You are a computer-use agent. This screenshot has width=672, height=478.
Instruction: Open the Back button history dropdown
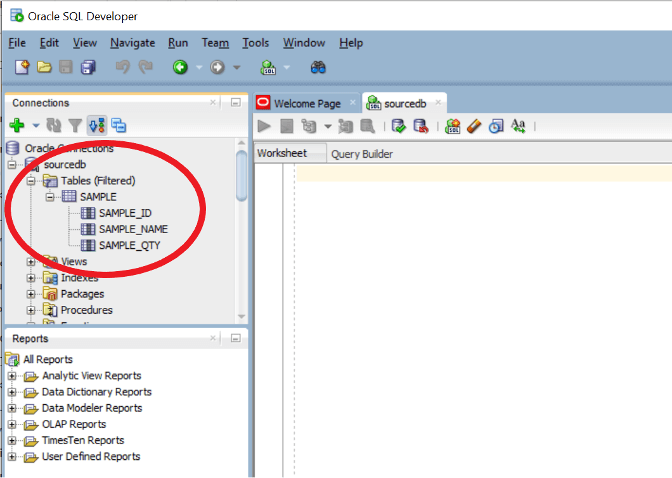pyautogui.click(x=199, y=68)
